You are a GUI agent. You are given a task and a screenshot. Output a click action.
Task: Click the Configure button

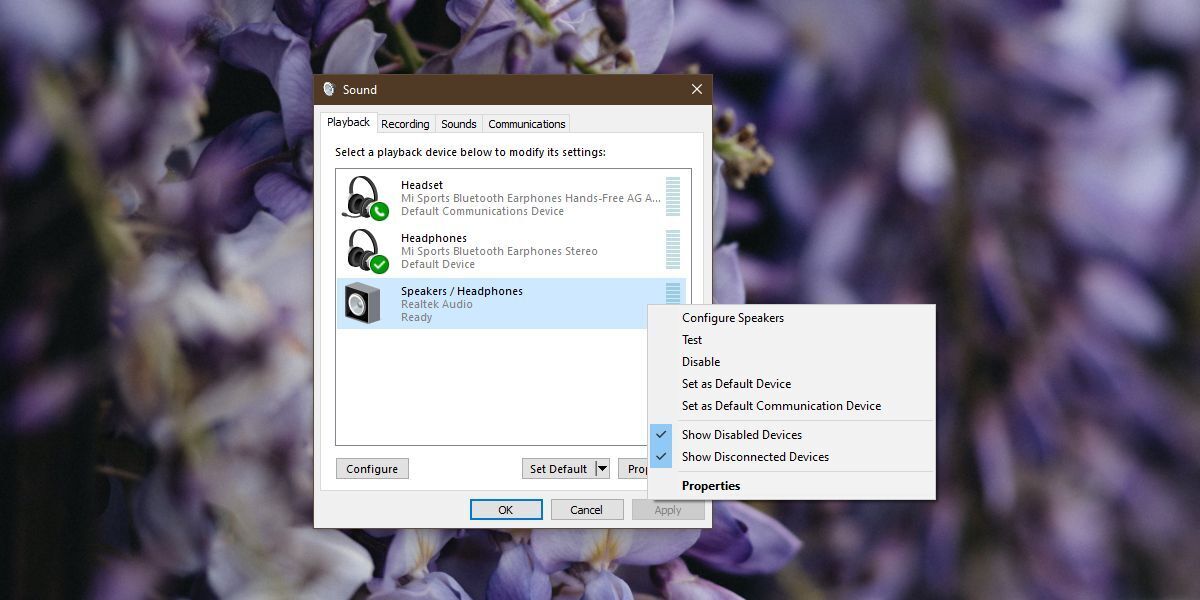[371, 468]
